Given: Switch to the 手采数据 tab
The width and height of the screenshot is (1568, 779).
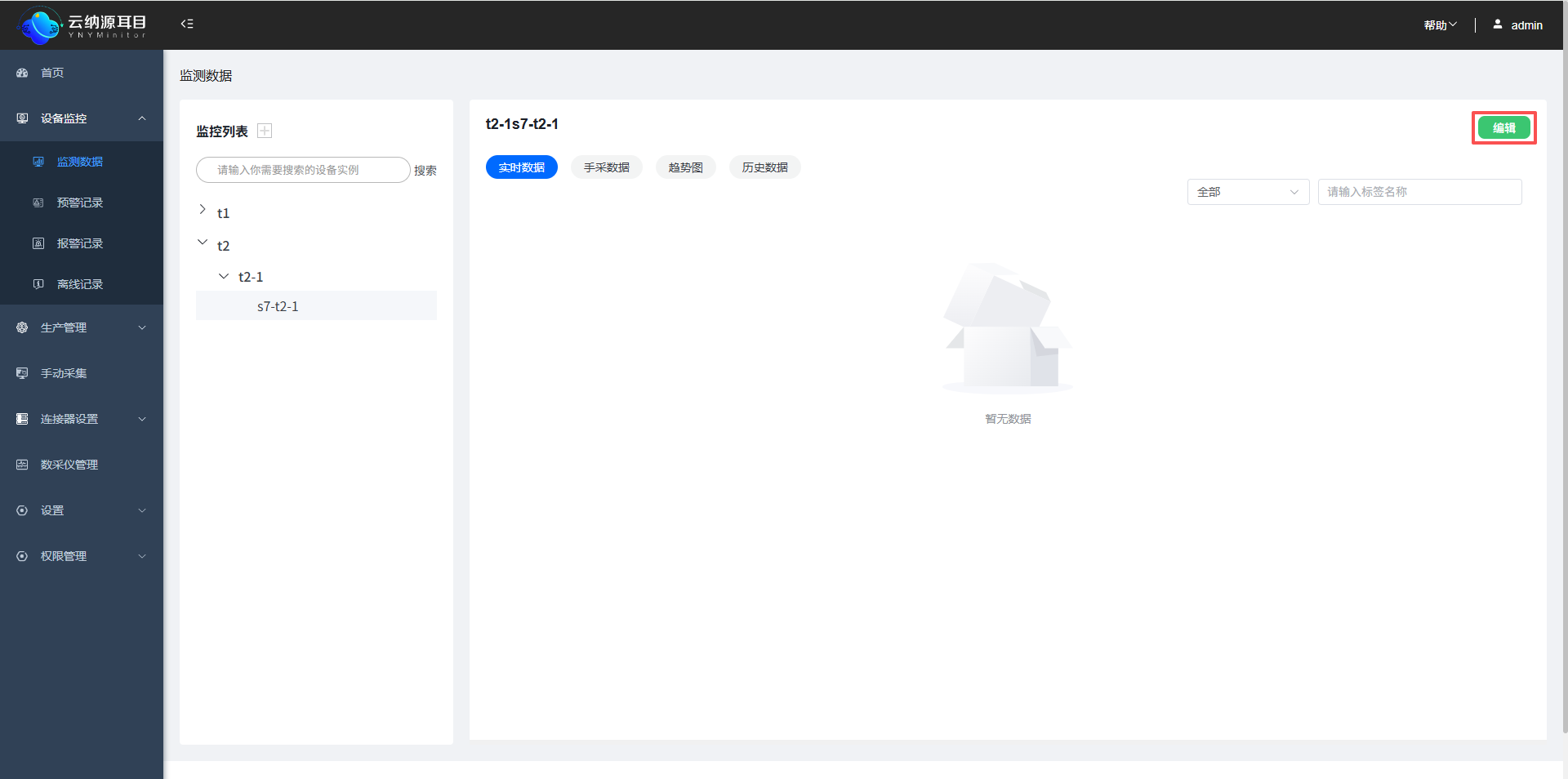Looking at the screenshot, I should click(x=606, y=167).
